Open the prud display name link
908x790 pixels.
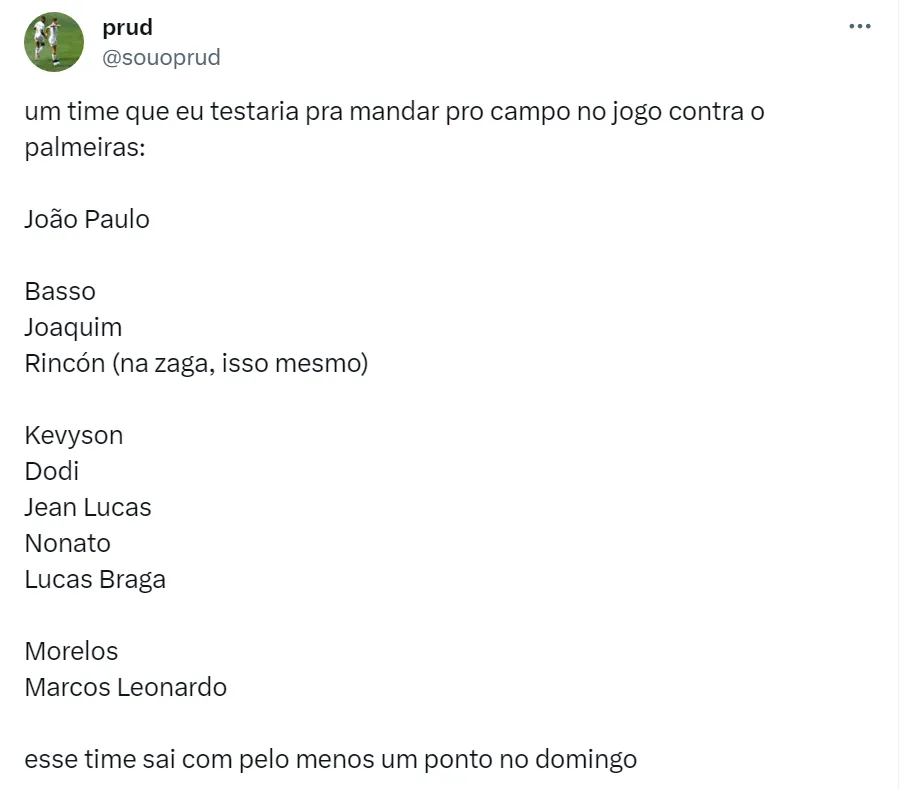click(127, 27)
